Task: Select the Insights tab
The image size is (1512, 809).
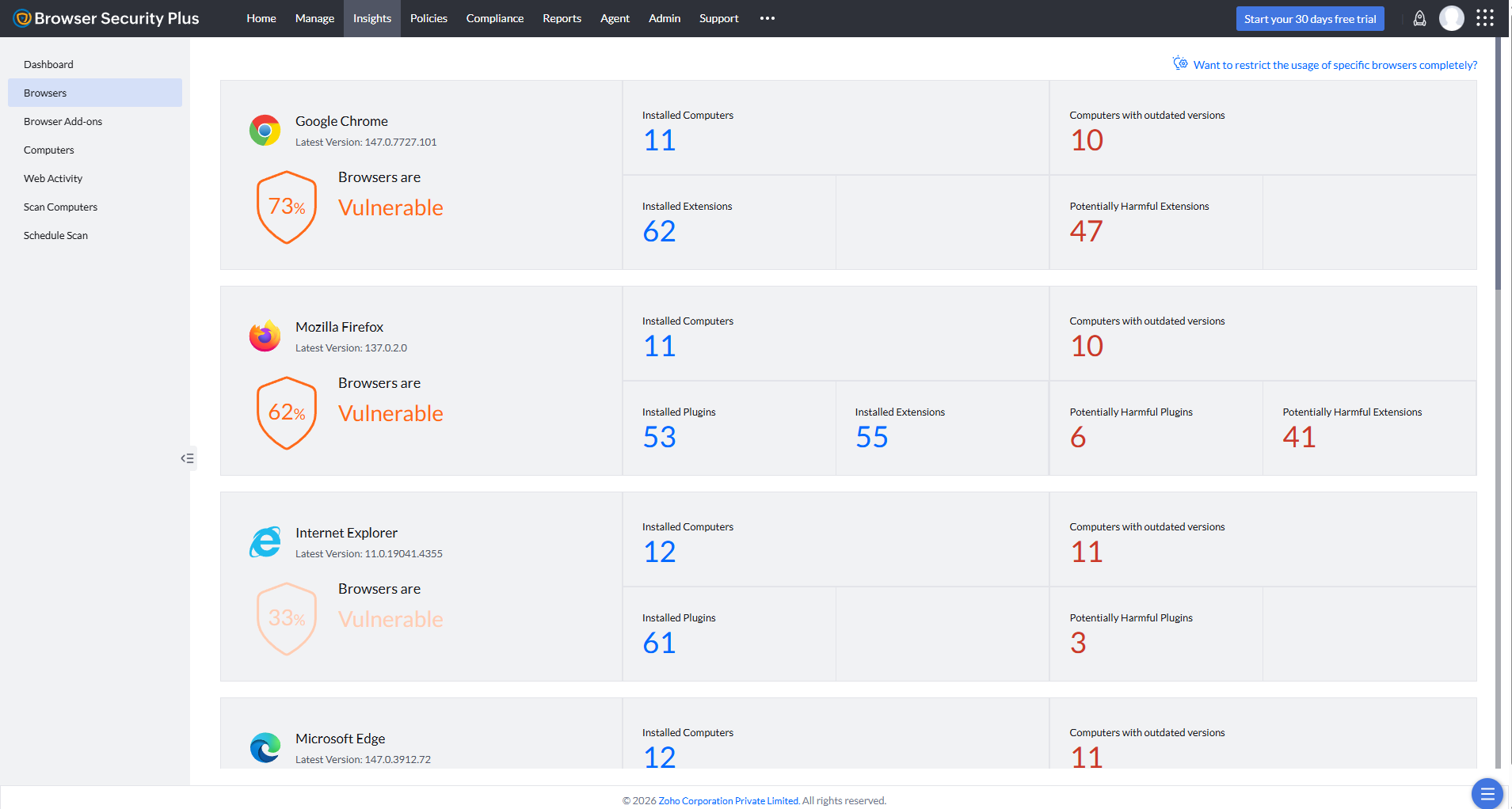Action: [x=372, y=18]
